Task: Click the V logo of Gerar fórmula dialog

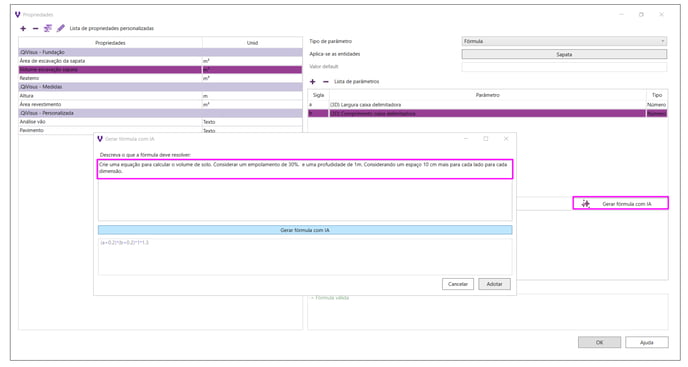Action: 100,139
